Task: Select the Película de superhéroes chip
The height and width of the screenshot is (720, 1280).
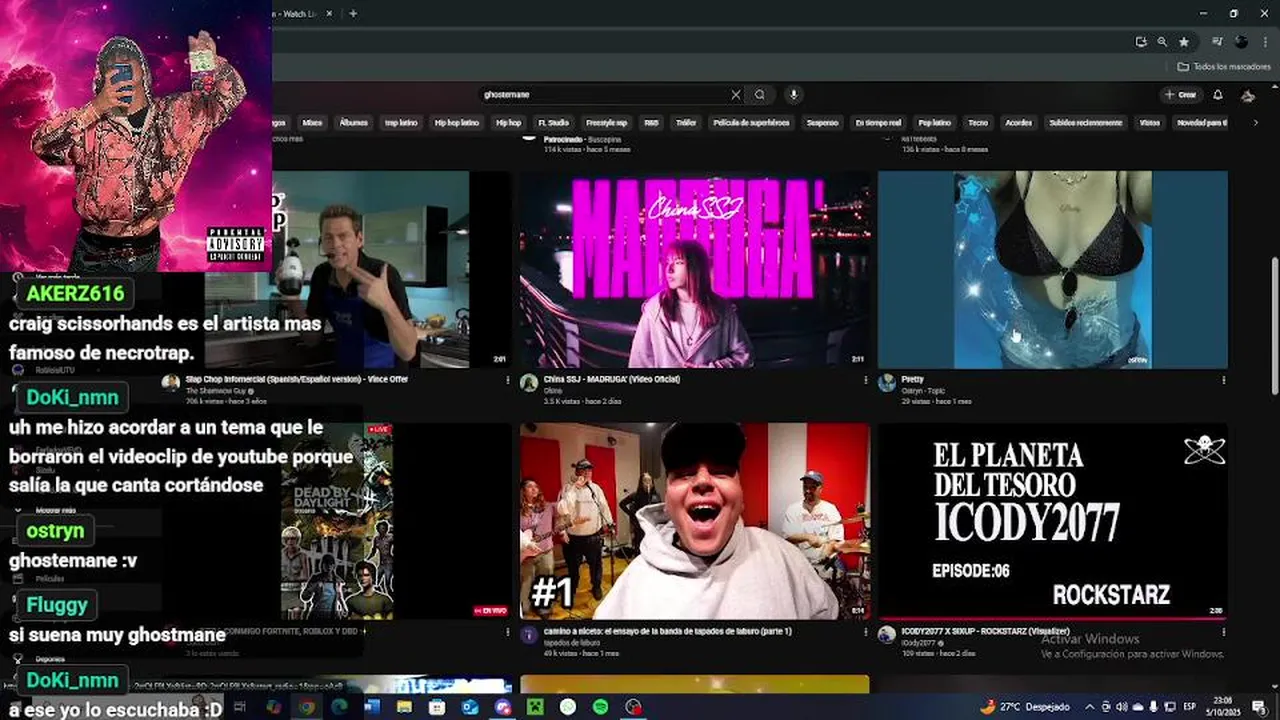Action: pos(752,123)
